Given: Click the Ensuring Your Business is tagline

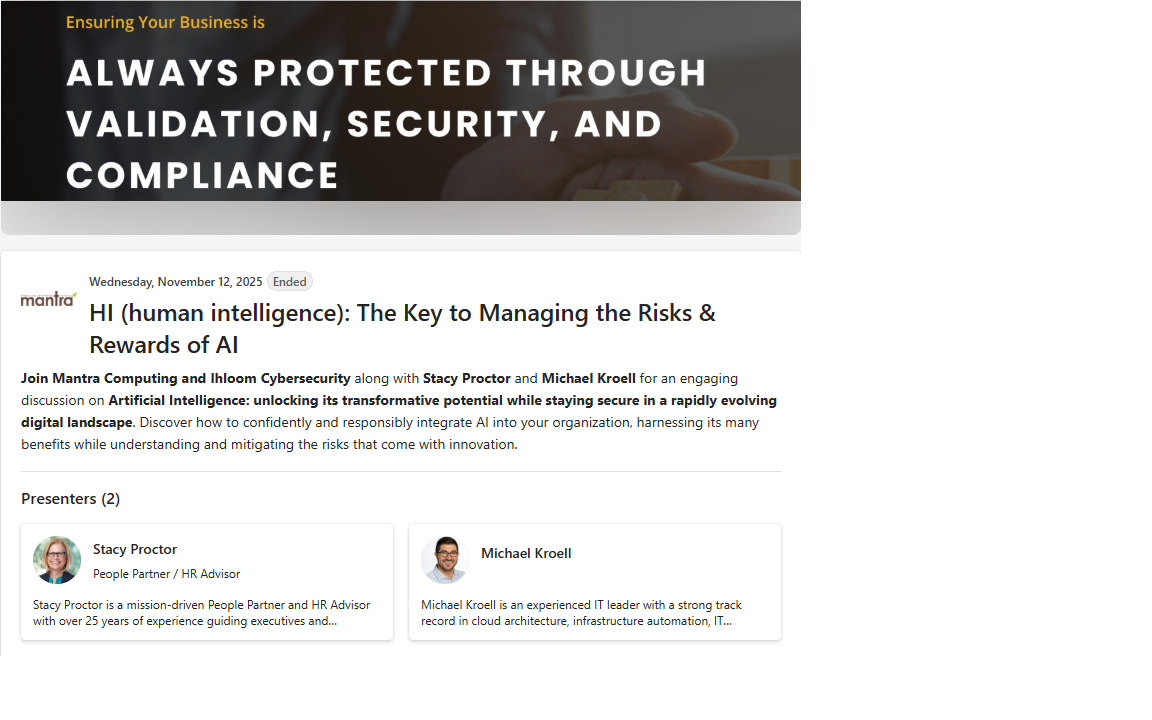Looking at the screenshot, I should (165, 22).
